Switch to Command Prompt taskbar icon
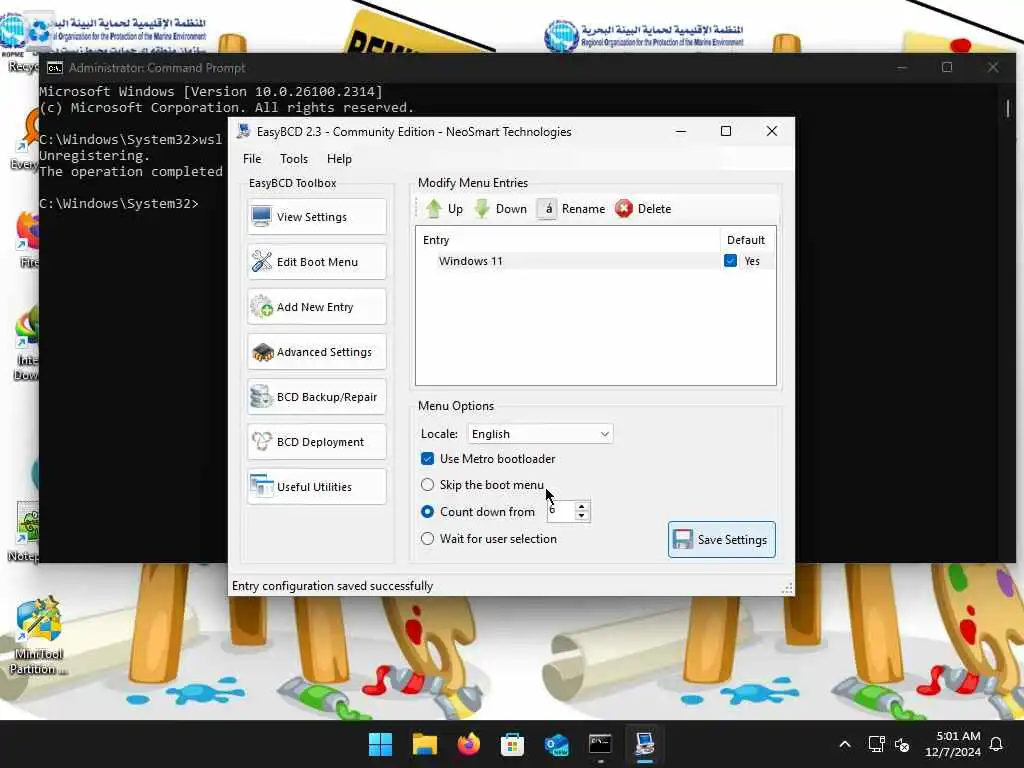The width and height of the screenshot is (1024, 768). pos(600,744)
